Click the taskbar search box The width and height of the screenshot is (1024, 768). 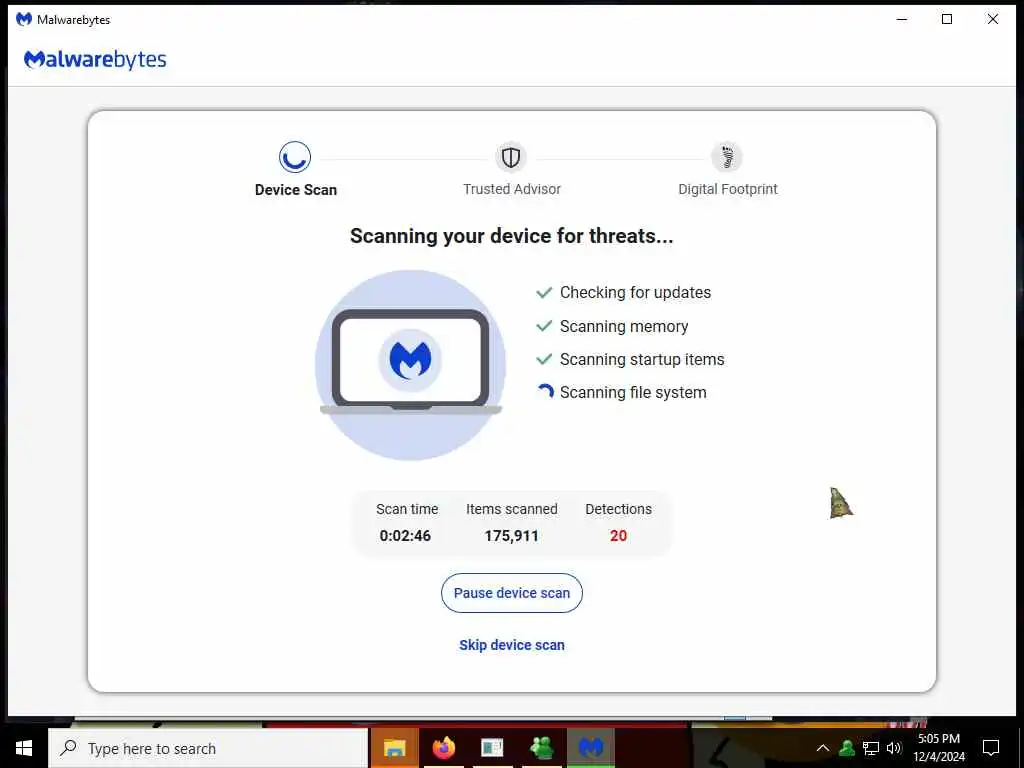(x=208, y=748)
